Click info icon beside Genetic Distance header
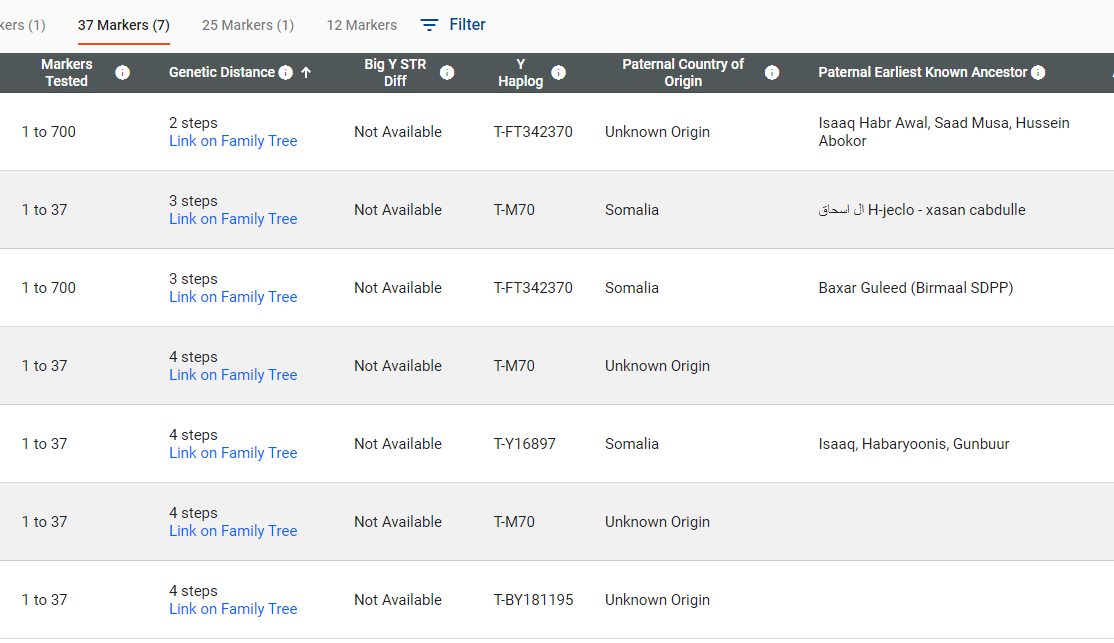1114x643 pixels. coord(286,72)
